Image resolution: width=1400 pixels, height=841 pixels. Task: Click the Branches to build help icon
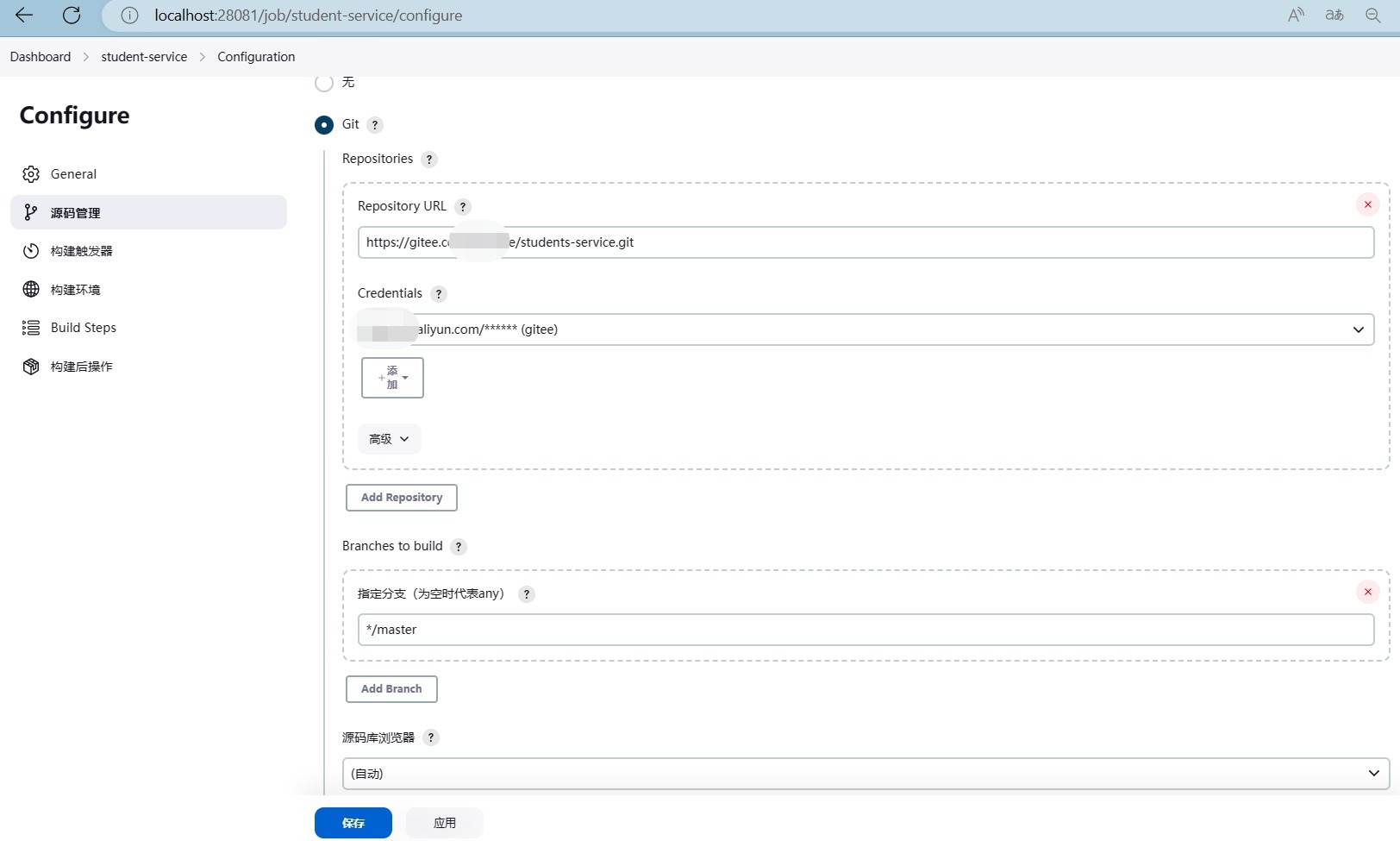pyautogui.click(x=459, y=546)
